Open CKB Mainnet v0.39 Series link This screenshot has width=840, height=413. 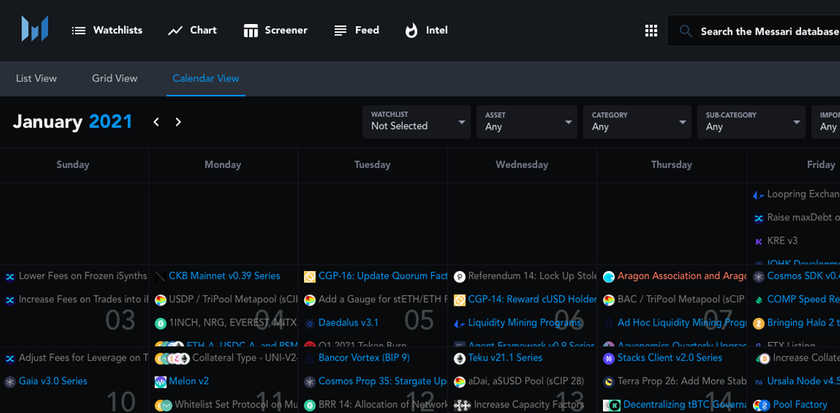pos(224,276)
